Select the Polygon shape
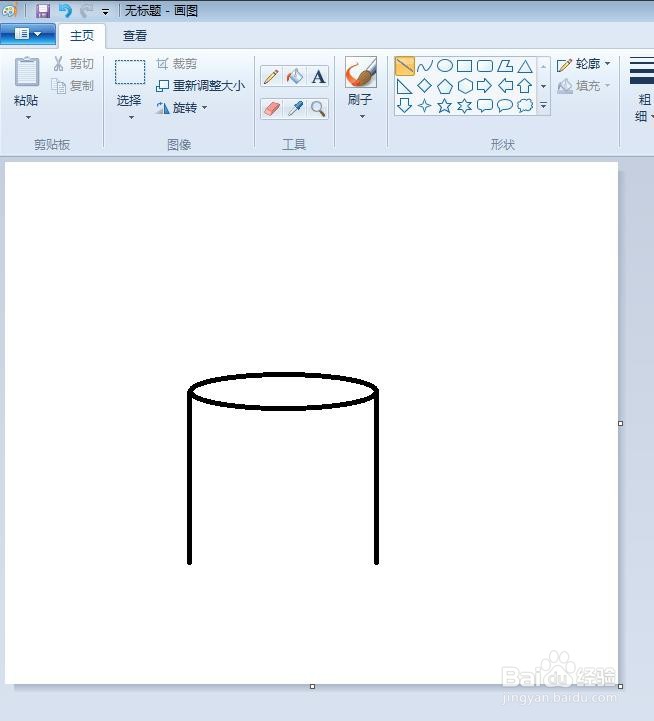Viewport: 654px width, 721px height. [505, 66]
